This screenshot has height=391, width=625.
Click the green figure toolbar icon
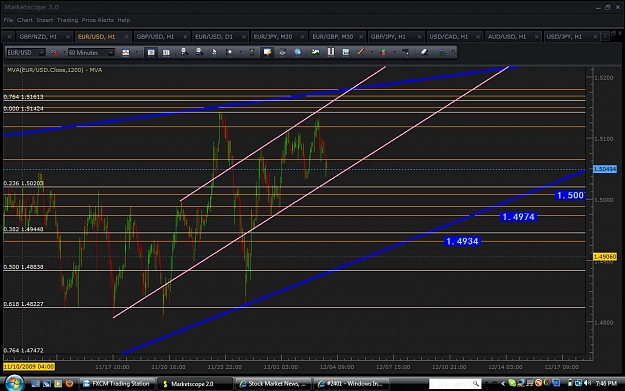click(252, 52)
